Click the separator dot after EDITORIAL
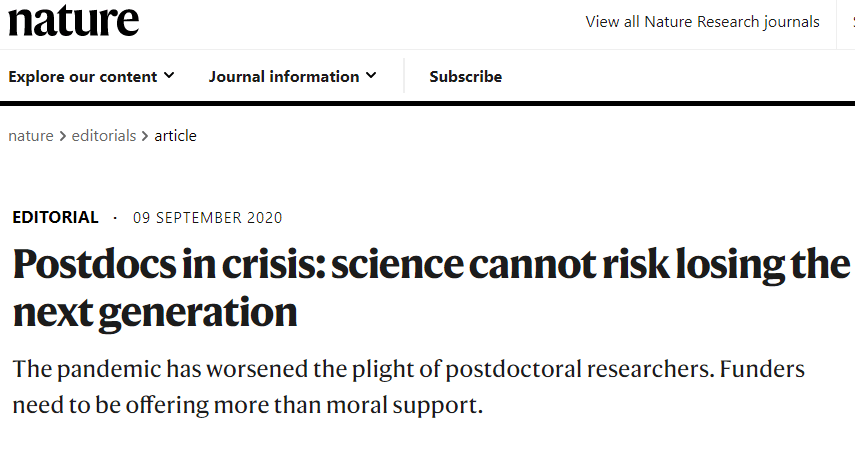This screenshot has height=450, width=855. point(115,218)
